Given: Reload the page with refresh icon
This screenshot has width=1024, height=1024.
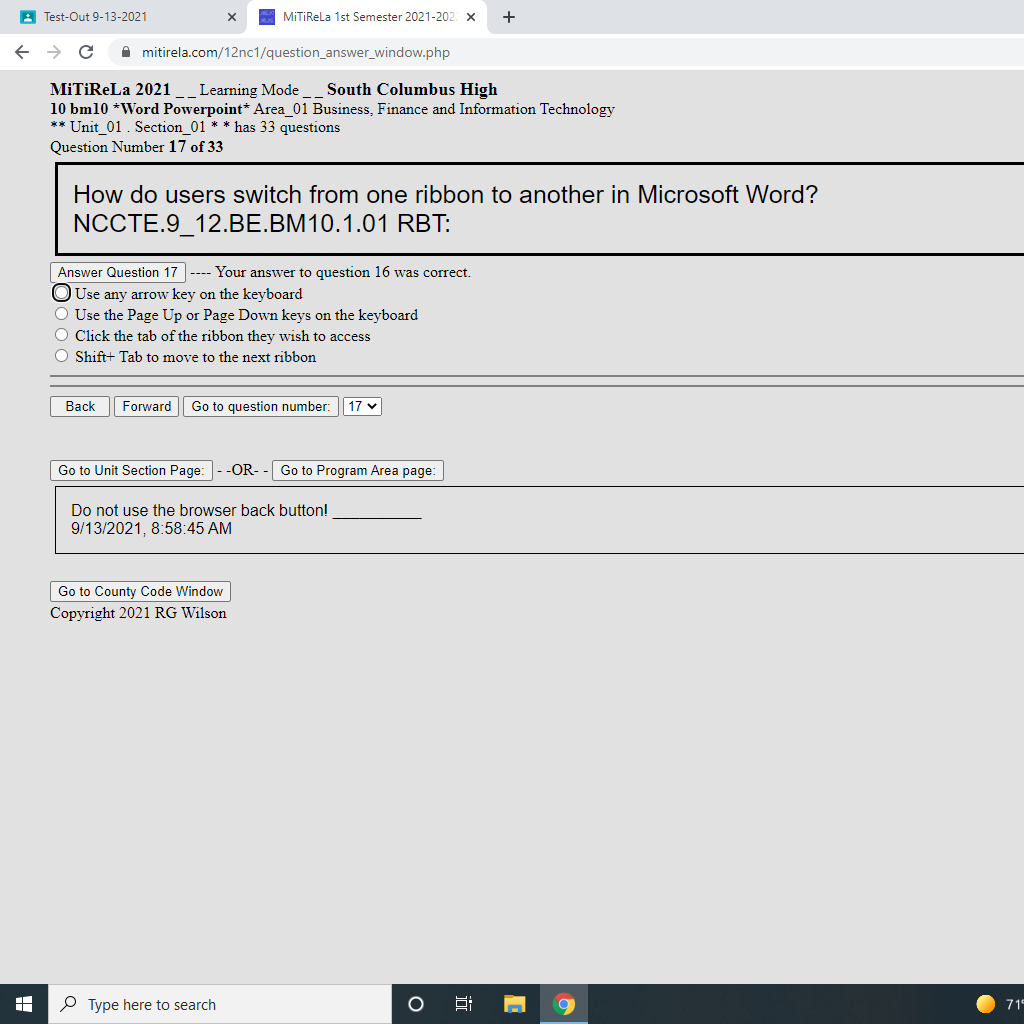Looking at the screenshot, I should (86, 52).
